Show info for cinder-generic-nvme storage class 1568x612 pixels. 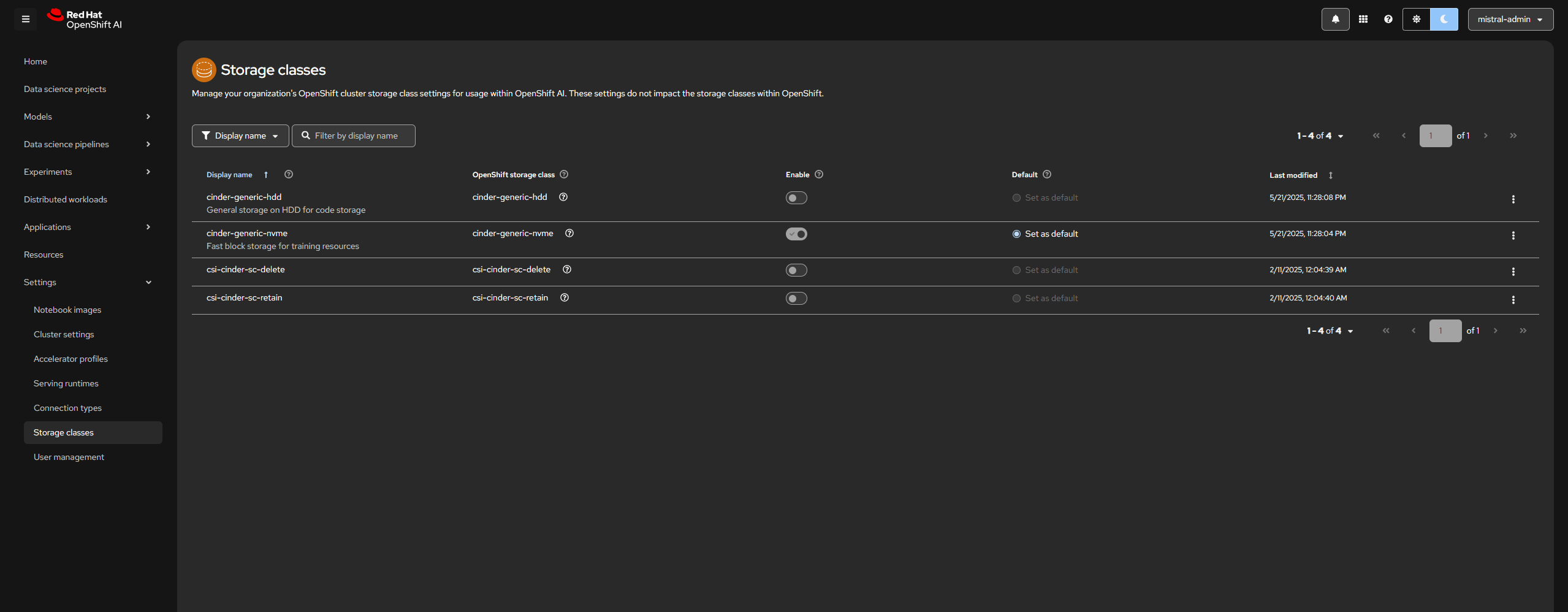(569, 234)
